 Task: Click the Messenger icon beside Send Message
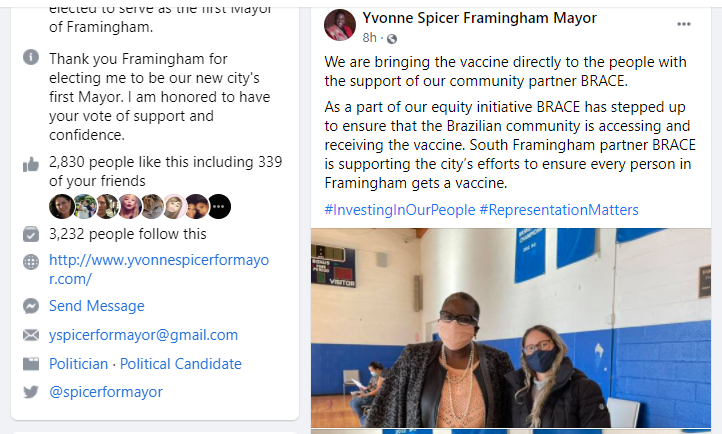coord(30,306)
